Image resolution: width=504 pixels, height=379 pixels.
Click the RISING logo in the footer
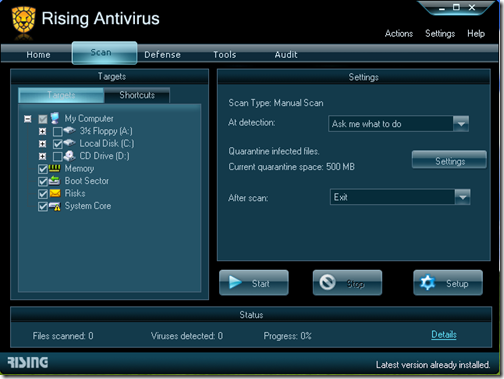[x=28, y=362]
